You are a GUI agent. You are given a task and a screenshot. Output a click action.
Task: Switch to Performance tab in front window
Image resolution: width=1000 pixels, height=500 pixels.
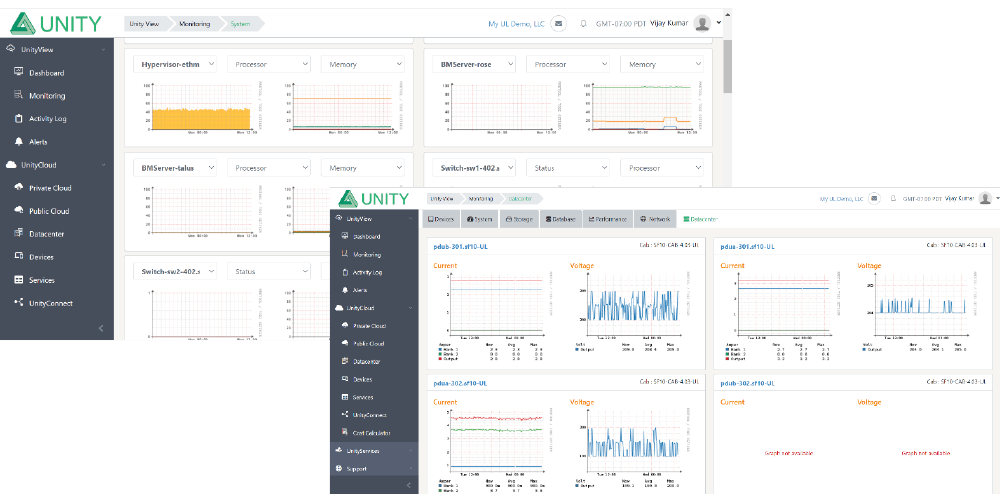pos(608,219)
